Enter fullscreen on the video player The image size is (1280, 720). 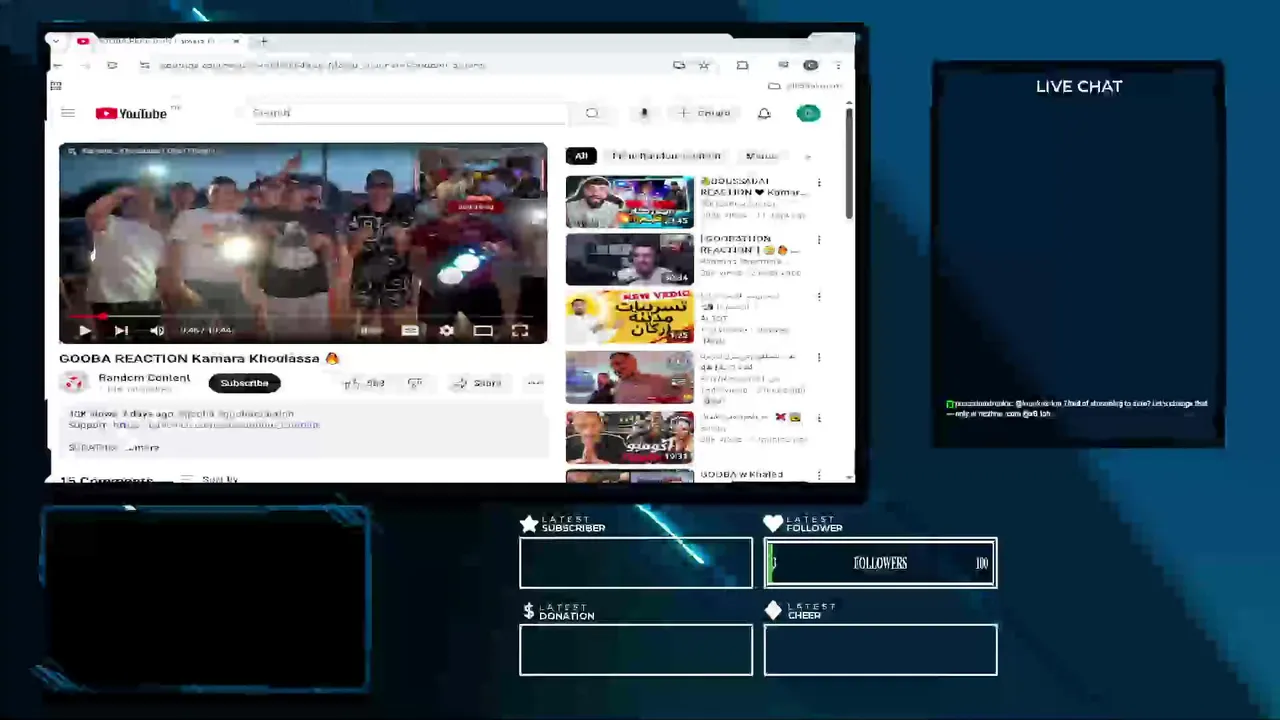tap(520, 330)
